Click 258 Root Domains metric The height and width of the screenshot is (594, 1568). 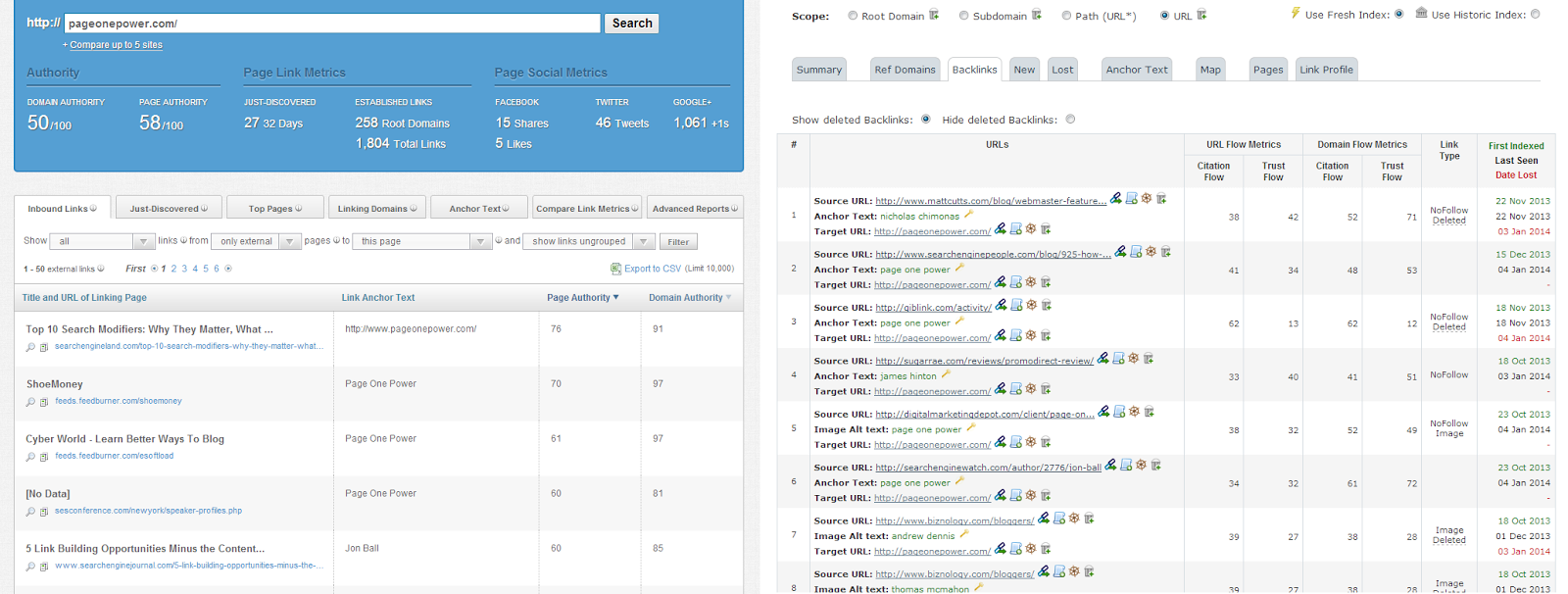point(402,123)
